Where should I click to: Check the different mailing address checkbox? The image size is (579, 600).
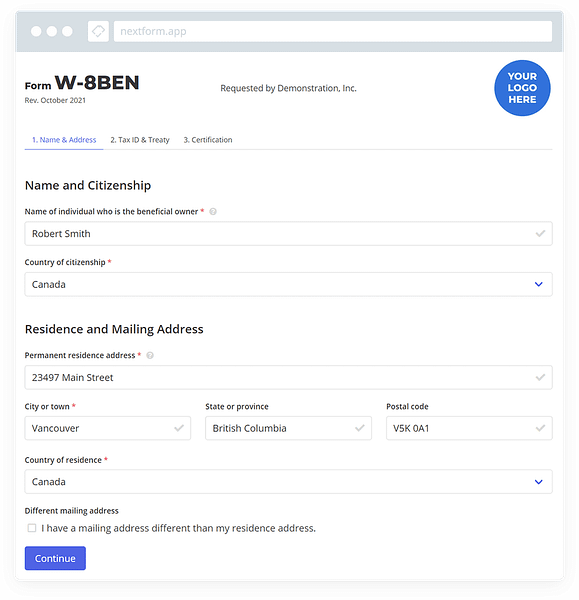[32, 528]
